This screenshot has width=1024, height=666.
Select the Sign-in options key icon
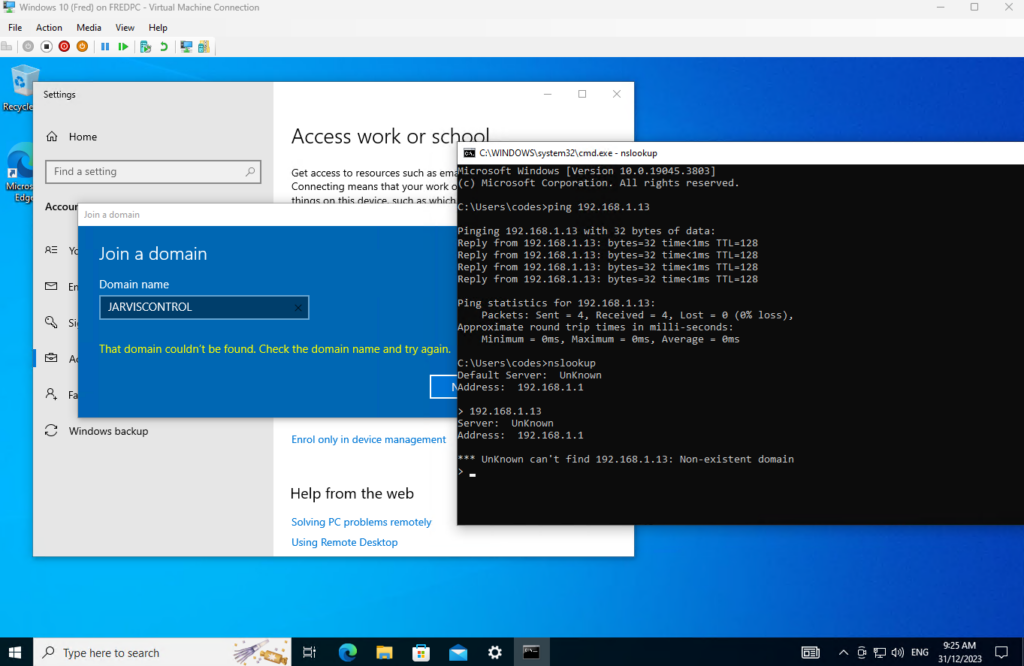pos(51,322)
